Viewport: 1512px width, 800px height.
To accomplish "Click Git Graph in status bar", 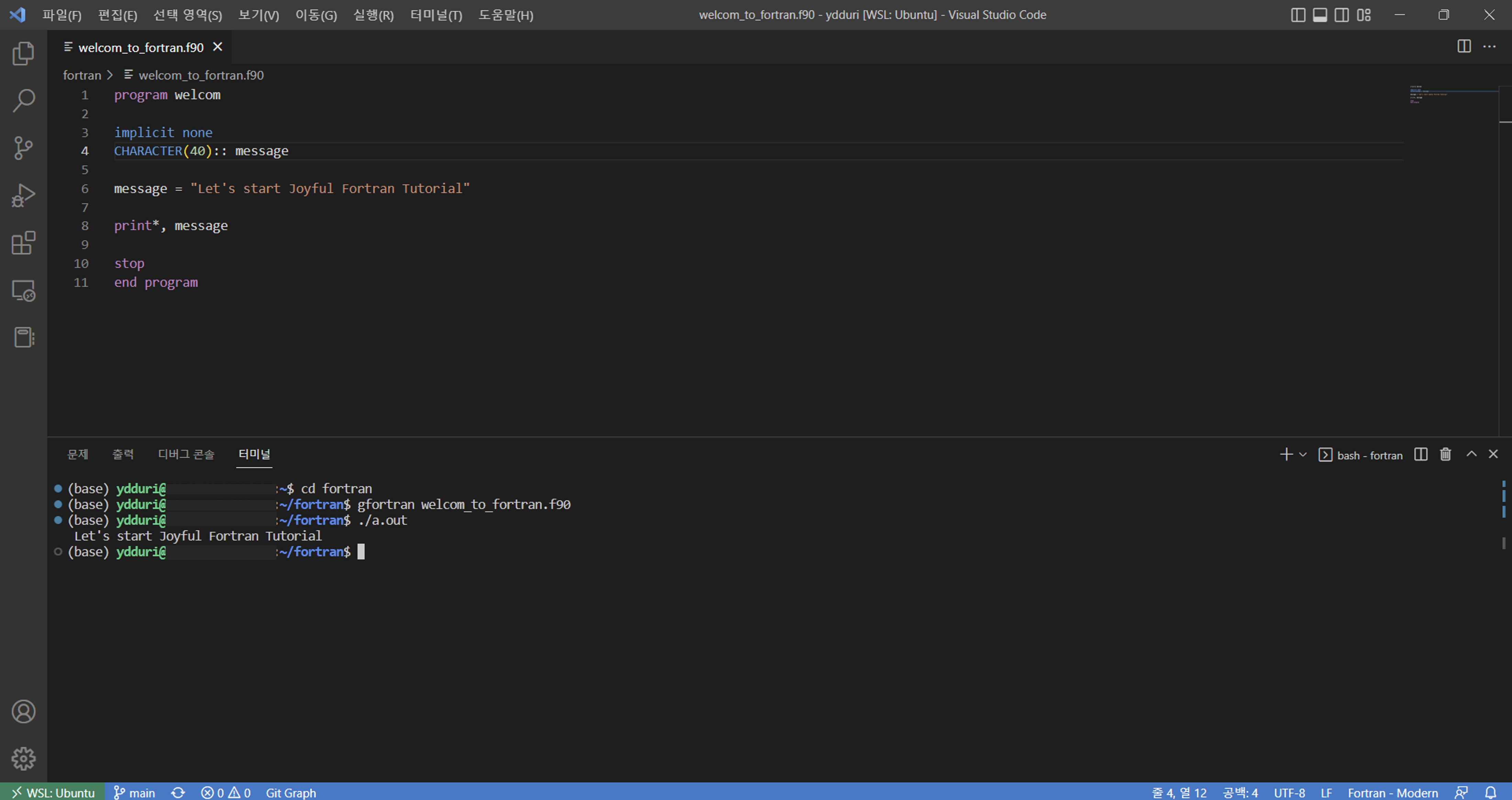I will point(290,792).
